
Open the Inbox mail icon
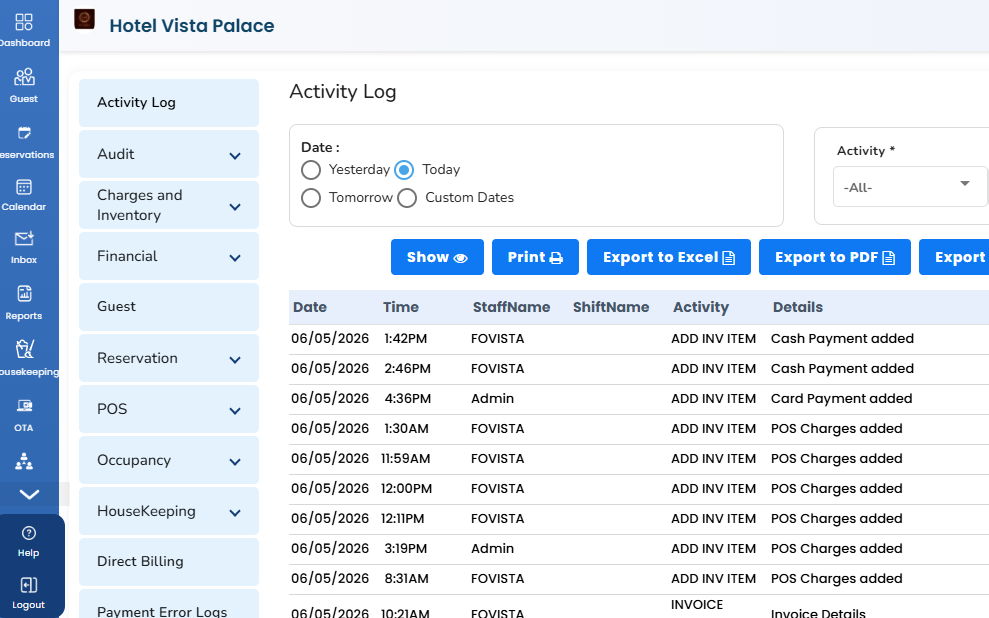24,238
